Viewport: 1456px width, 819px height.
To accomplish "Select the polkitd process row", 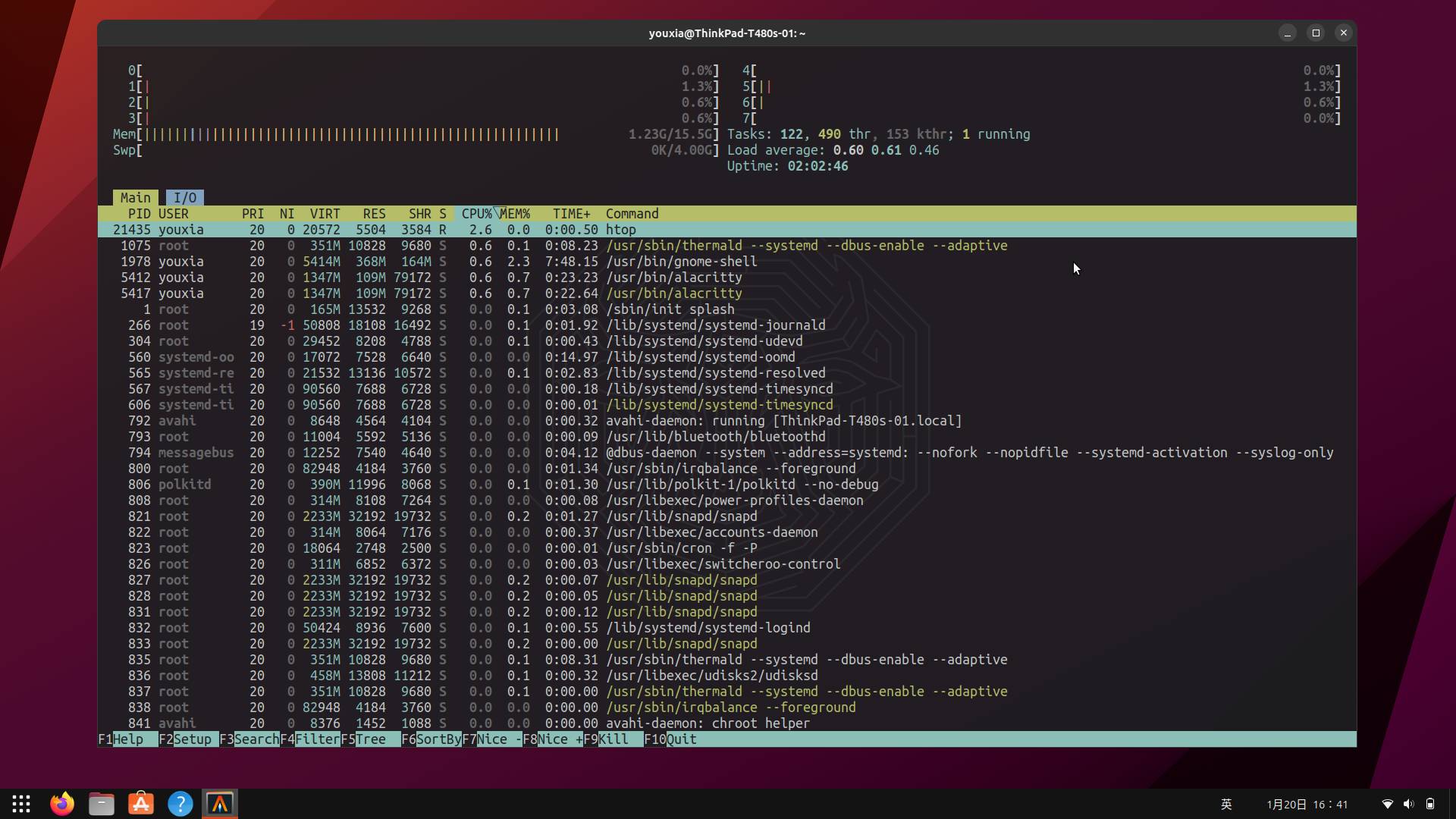I will 727,485.
